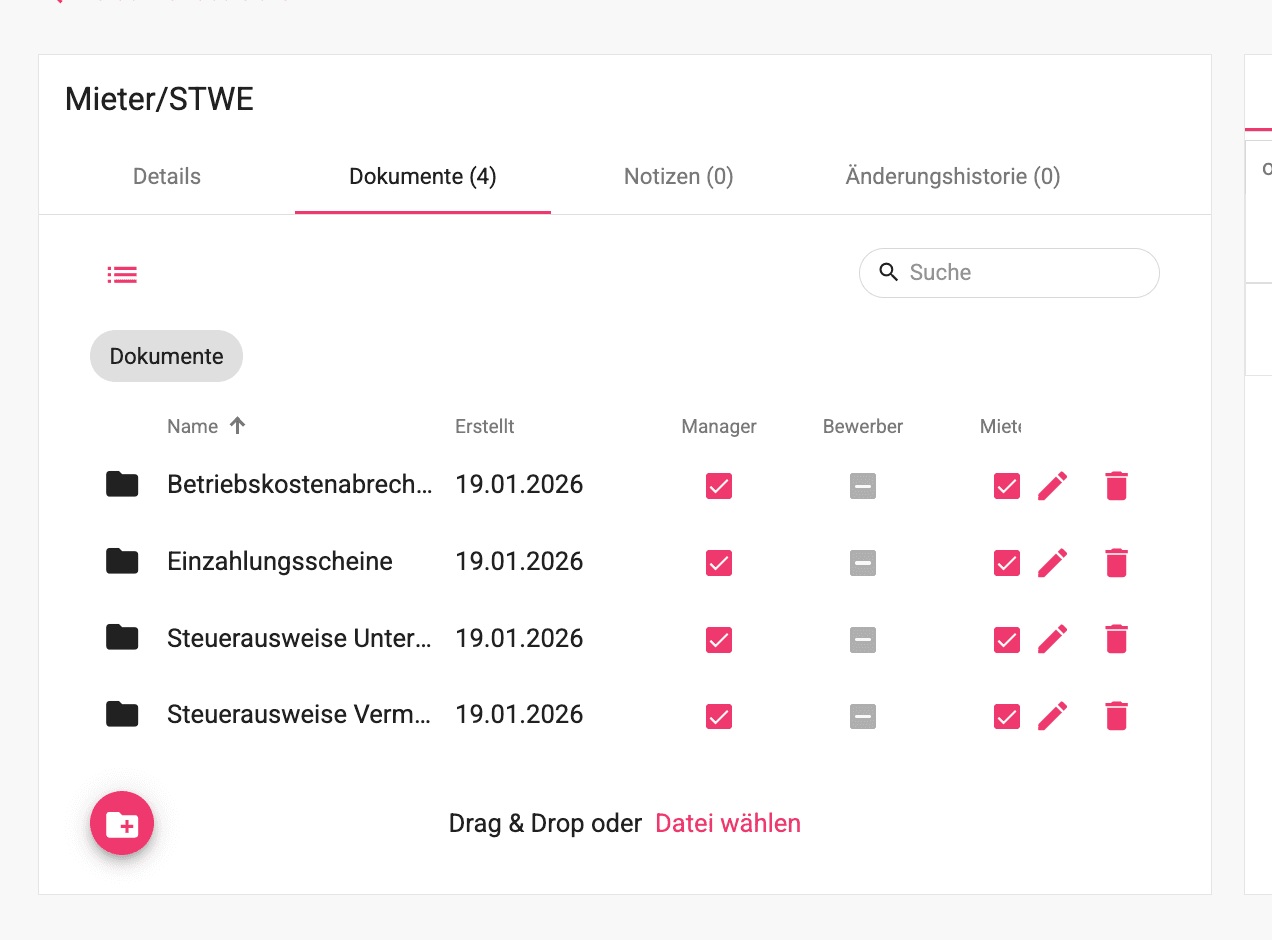Click the pencil icon for Steuerausweise Verm…

(1053, 716)
